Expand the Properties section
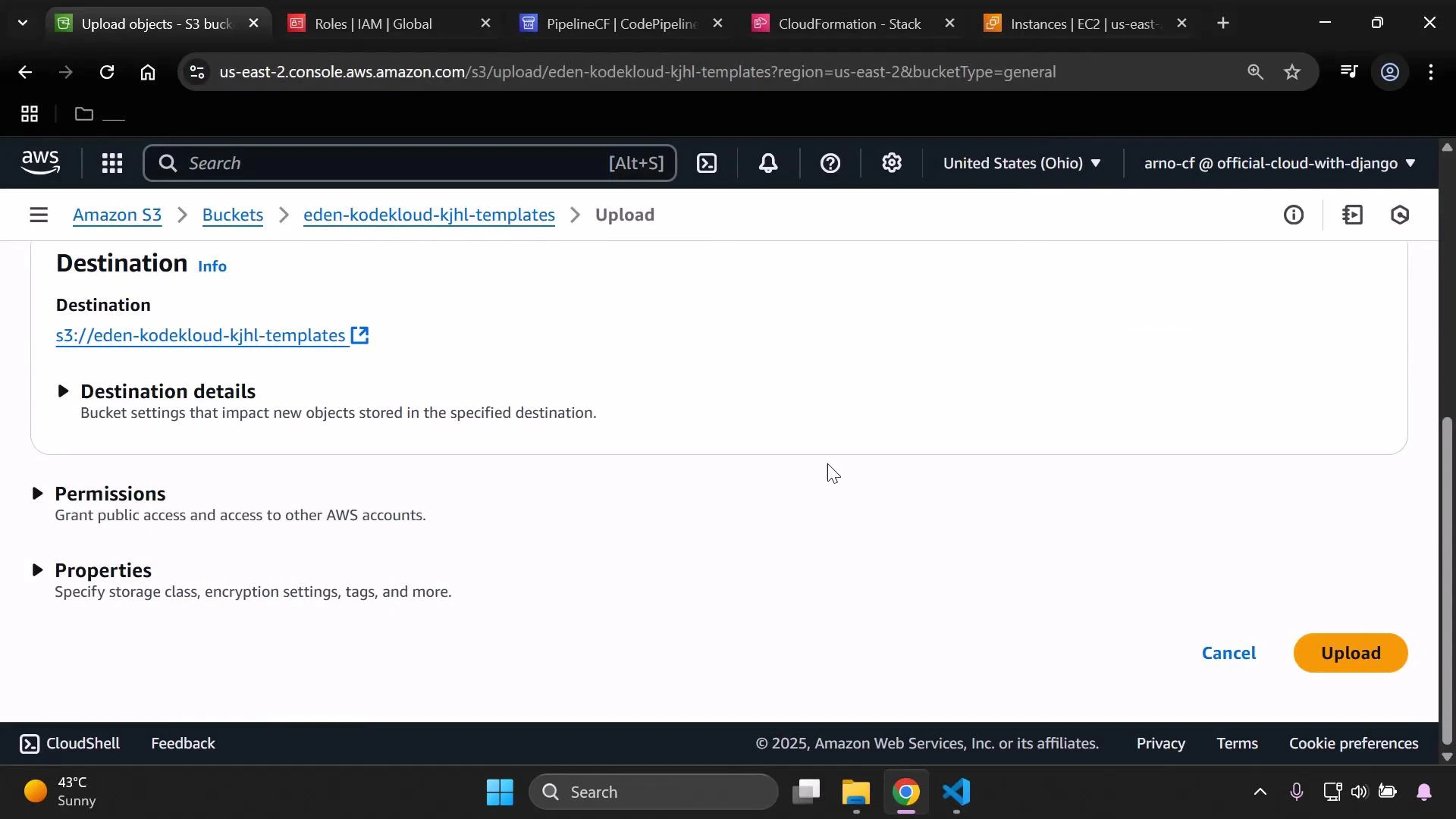 coord(37,570)
